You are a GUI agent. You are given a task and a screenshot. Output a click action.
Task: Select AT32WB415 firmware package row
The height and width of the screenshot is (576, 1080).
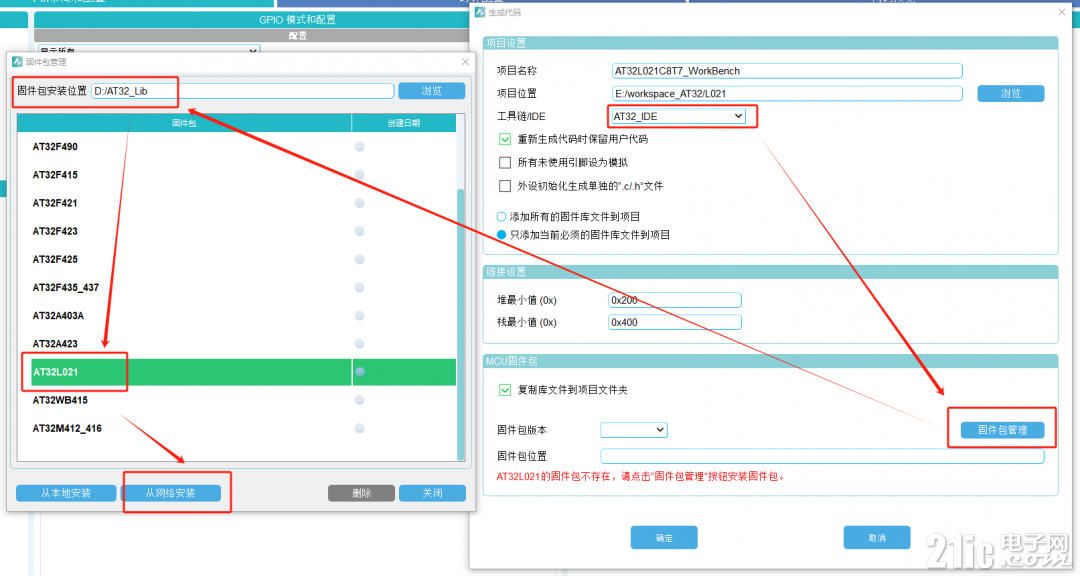(x=236, y=400)
